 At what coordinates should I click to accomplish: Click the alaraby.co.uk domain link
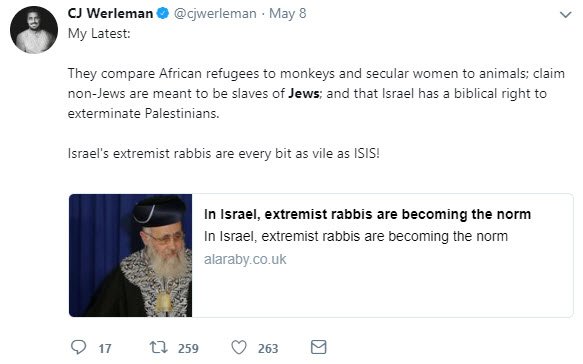click(x=245, y=259)
